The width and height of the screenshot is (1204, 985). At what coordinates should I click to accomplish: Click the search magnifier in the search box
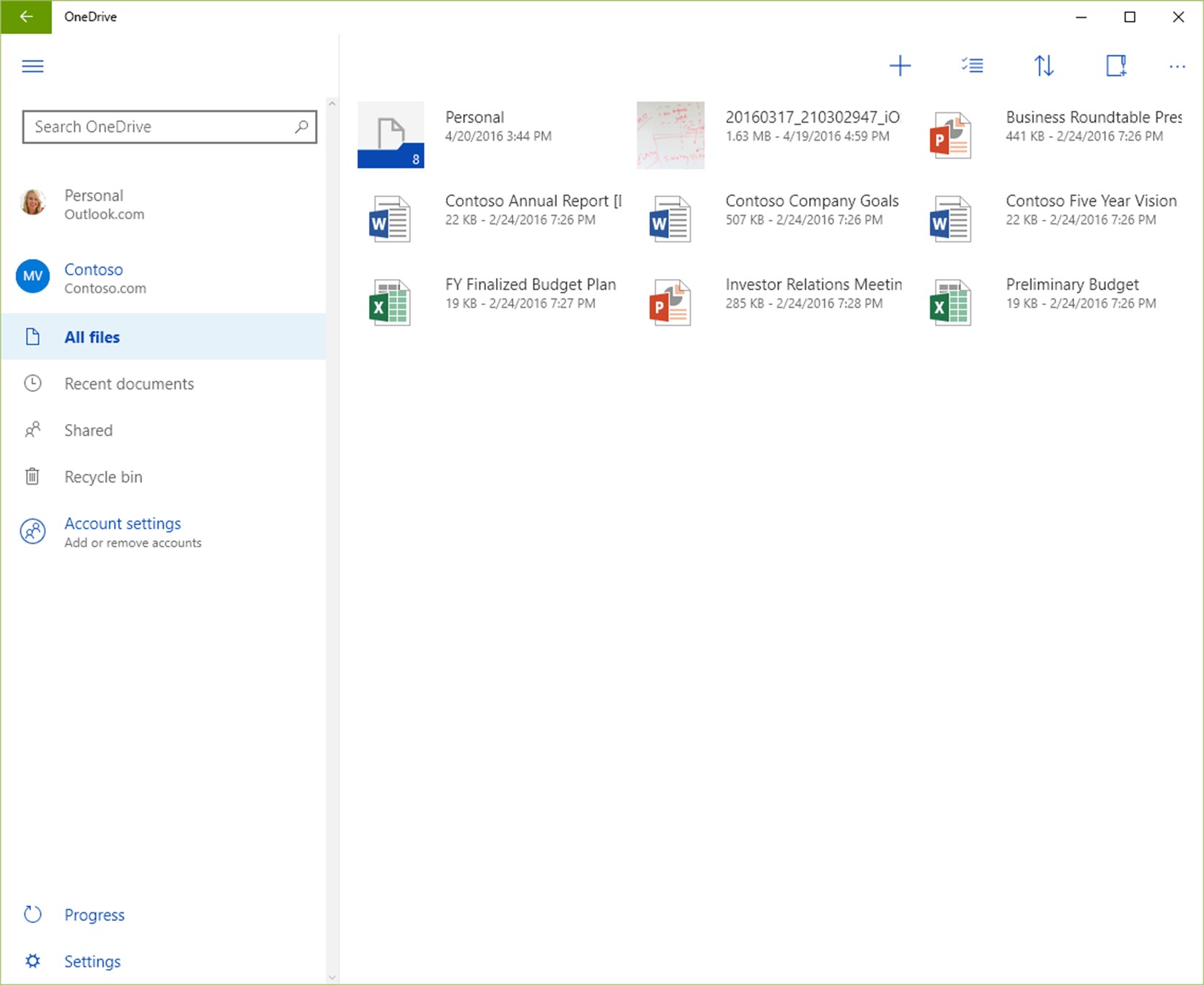[302, 126]
